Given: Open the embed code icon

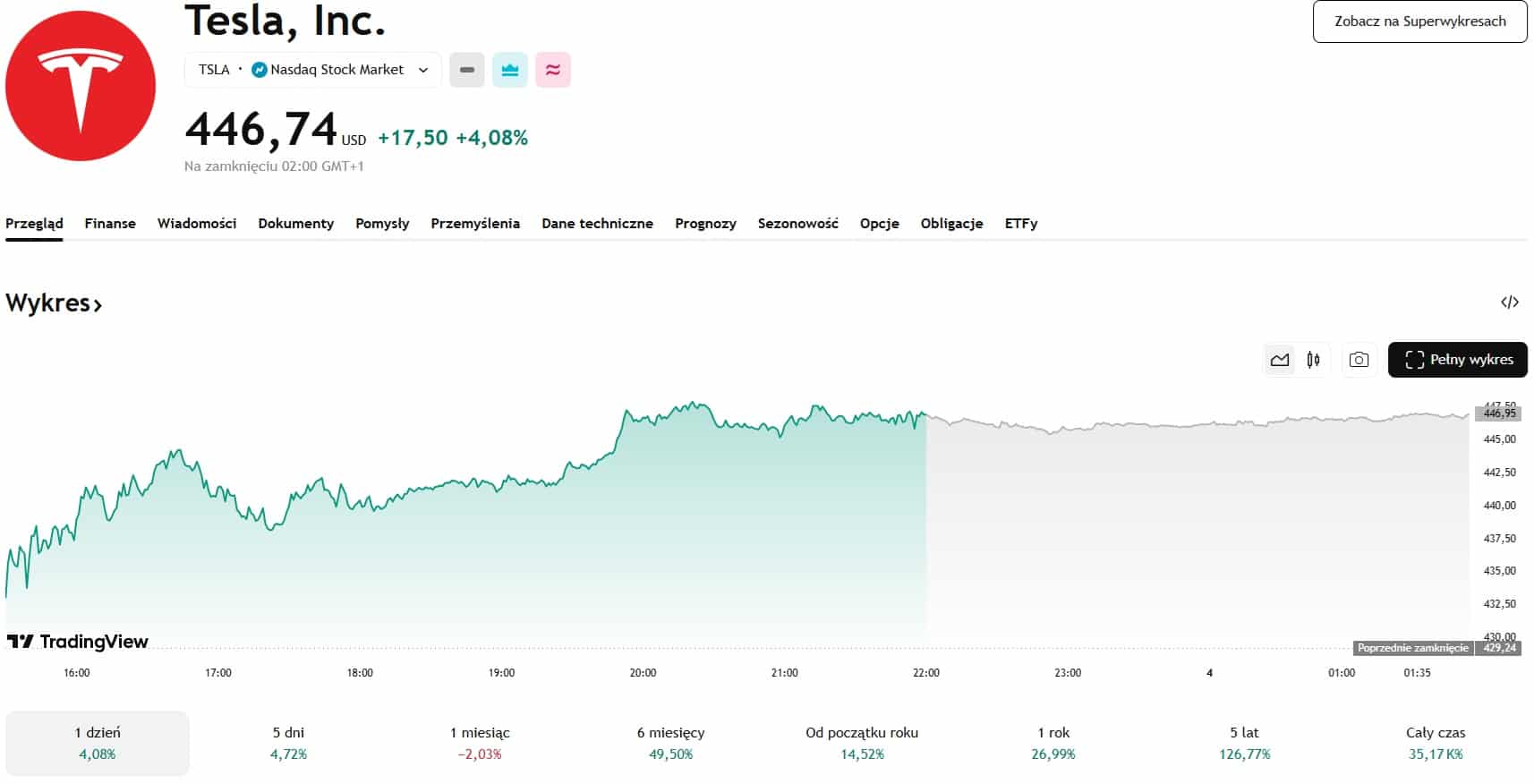Looking at the screenshot, I should 1509,303.
